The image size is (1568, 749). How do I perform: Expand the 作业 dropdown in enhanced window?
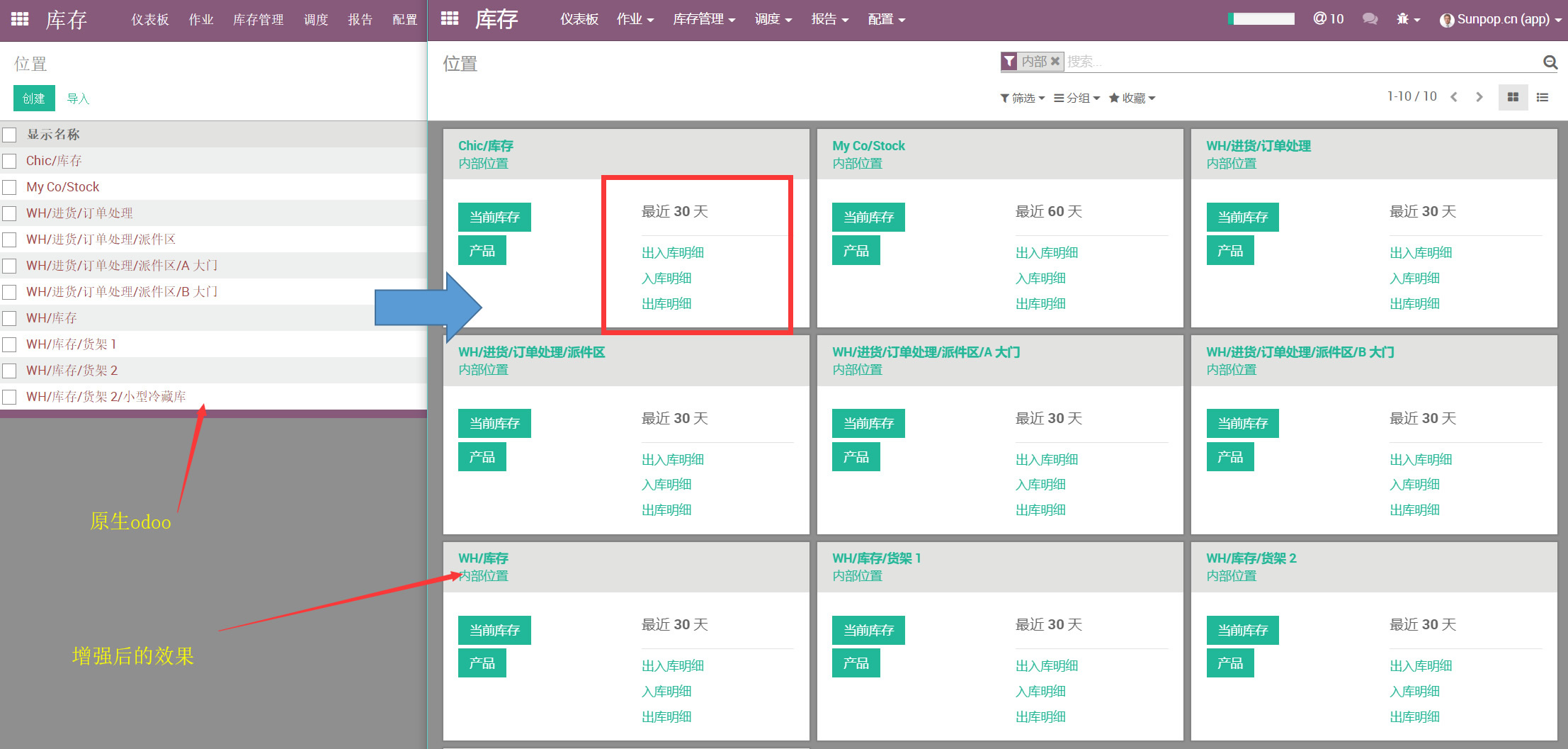635,19
